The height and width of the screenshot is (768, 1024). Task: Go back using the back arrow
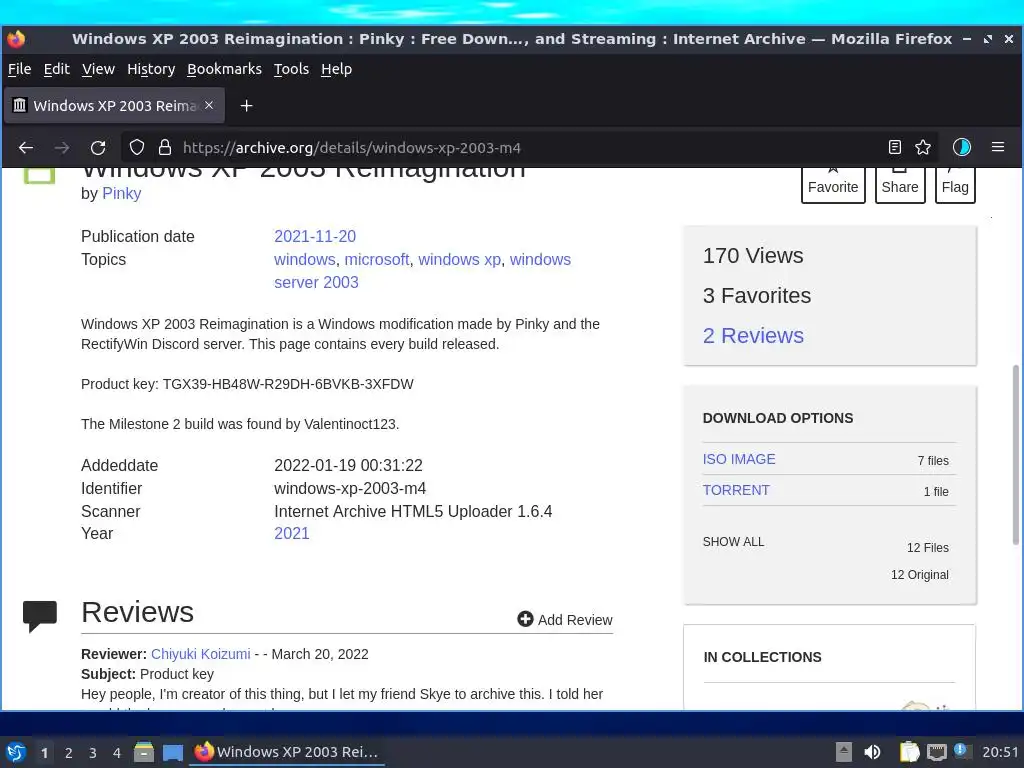click(x=26, y=148)
